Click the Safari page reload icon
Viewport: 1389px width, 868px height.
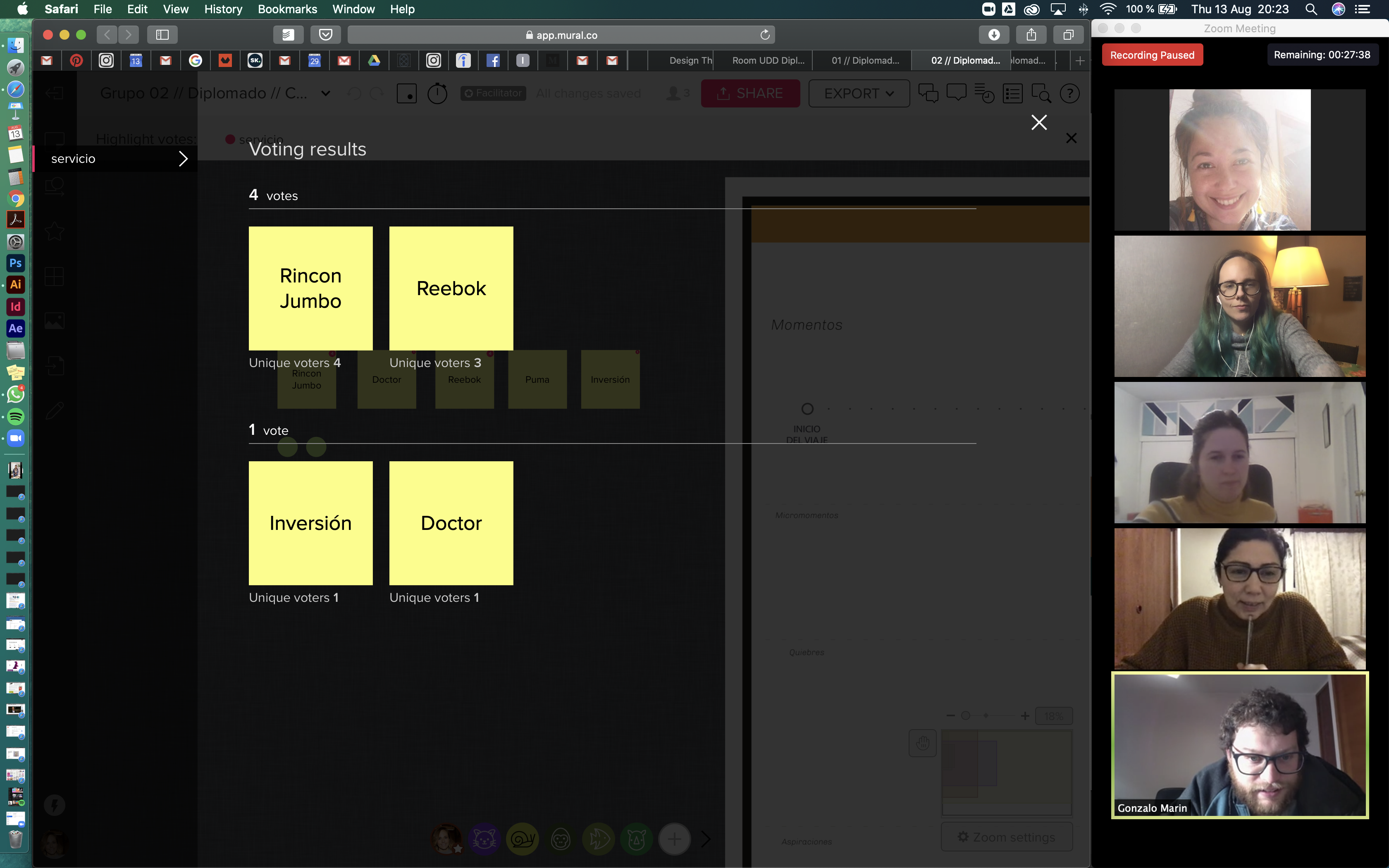click(765, 35)
